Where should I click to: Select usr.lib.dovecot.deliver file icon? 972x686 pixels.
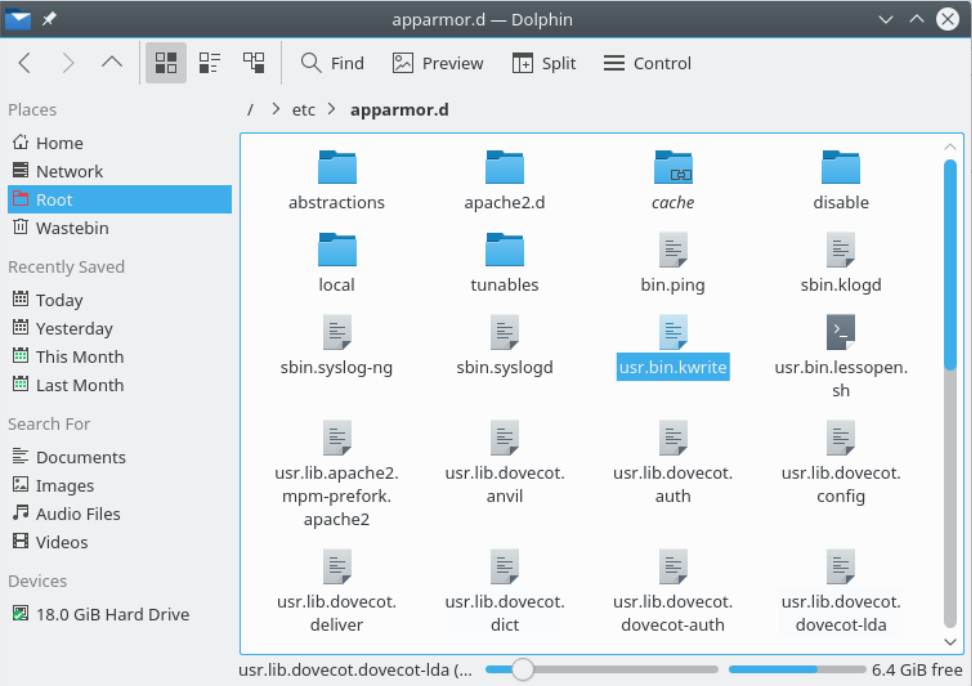pyautogui.click(x=337, y=566)
